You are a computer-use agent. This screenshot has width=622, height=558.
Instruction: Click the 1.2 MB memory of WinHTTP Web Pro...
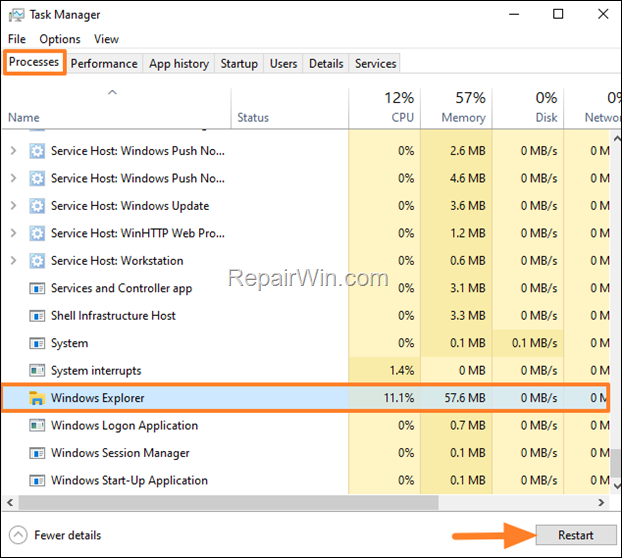tap(468, 233)
